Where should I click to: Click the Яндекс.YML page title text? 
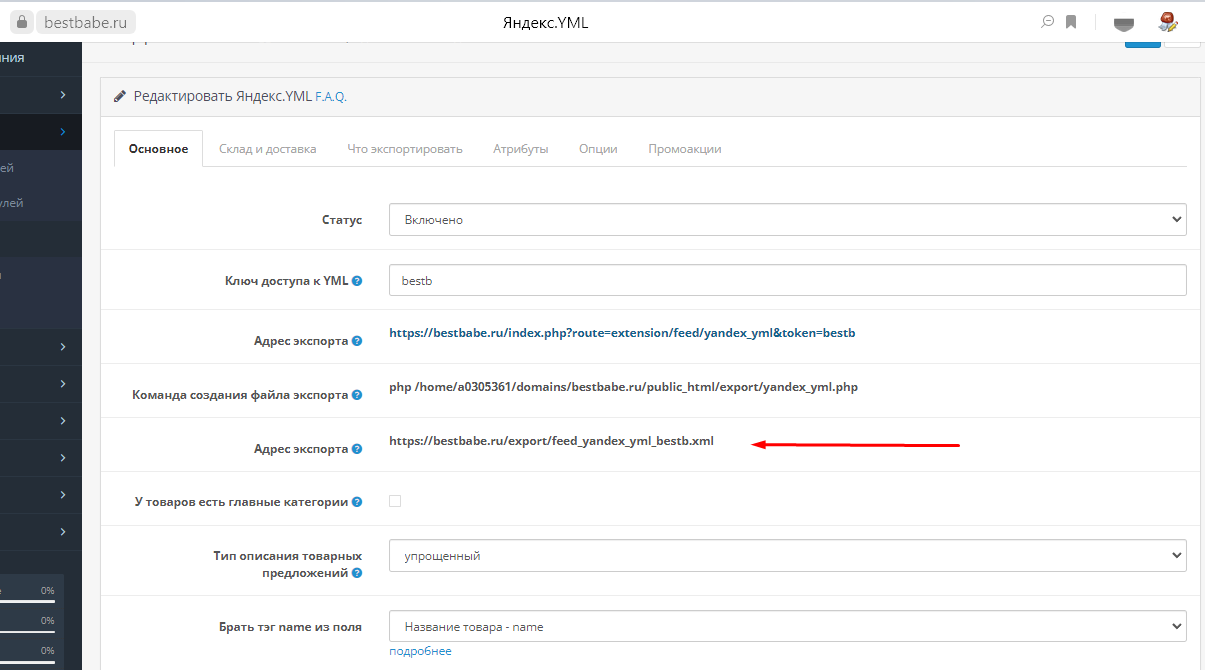coord(545,22)
